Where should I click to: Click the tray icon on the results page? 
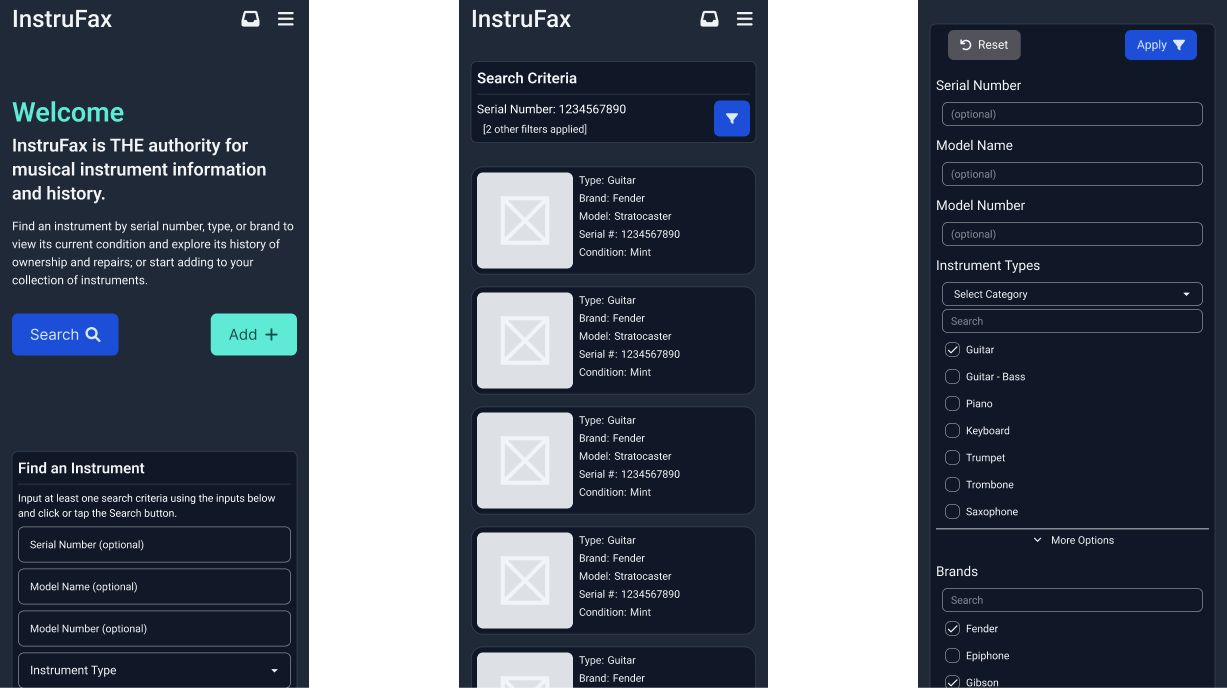click(709, 18)
